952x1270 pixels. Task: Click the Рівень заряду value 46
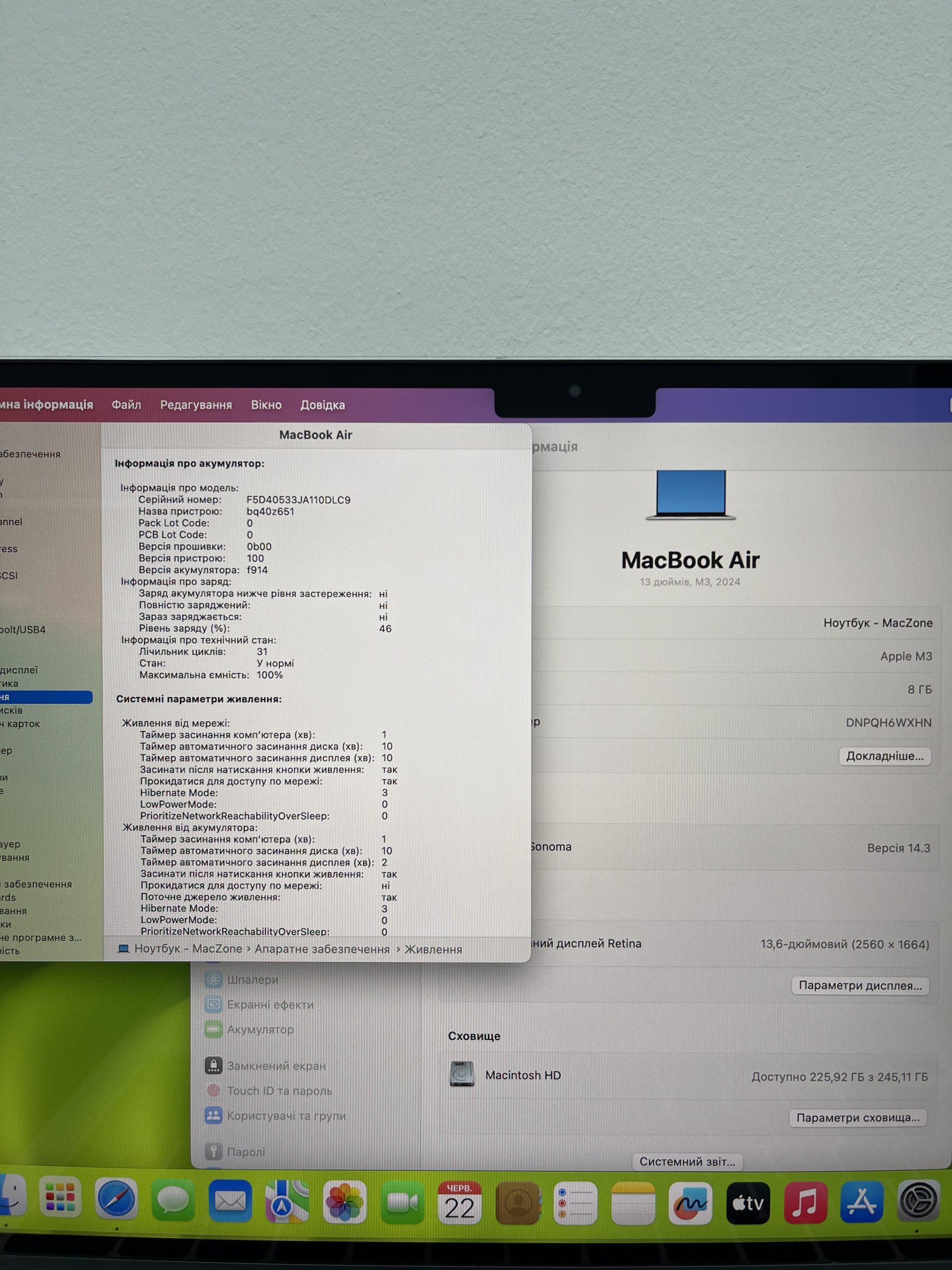coord(385,629)
